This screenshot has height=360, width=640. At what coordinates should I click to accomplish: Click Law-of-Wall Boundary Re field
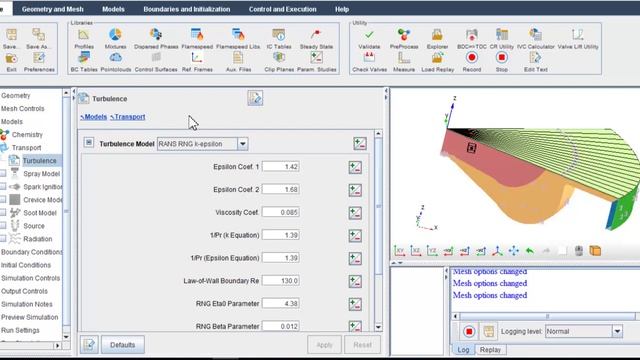[x=281, y=281]
